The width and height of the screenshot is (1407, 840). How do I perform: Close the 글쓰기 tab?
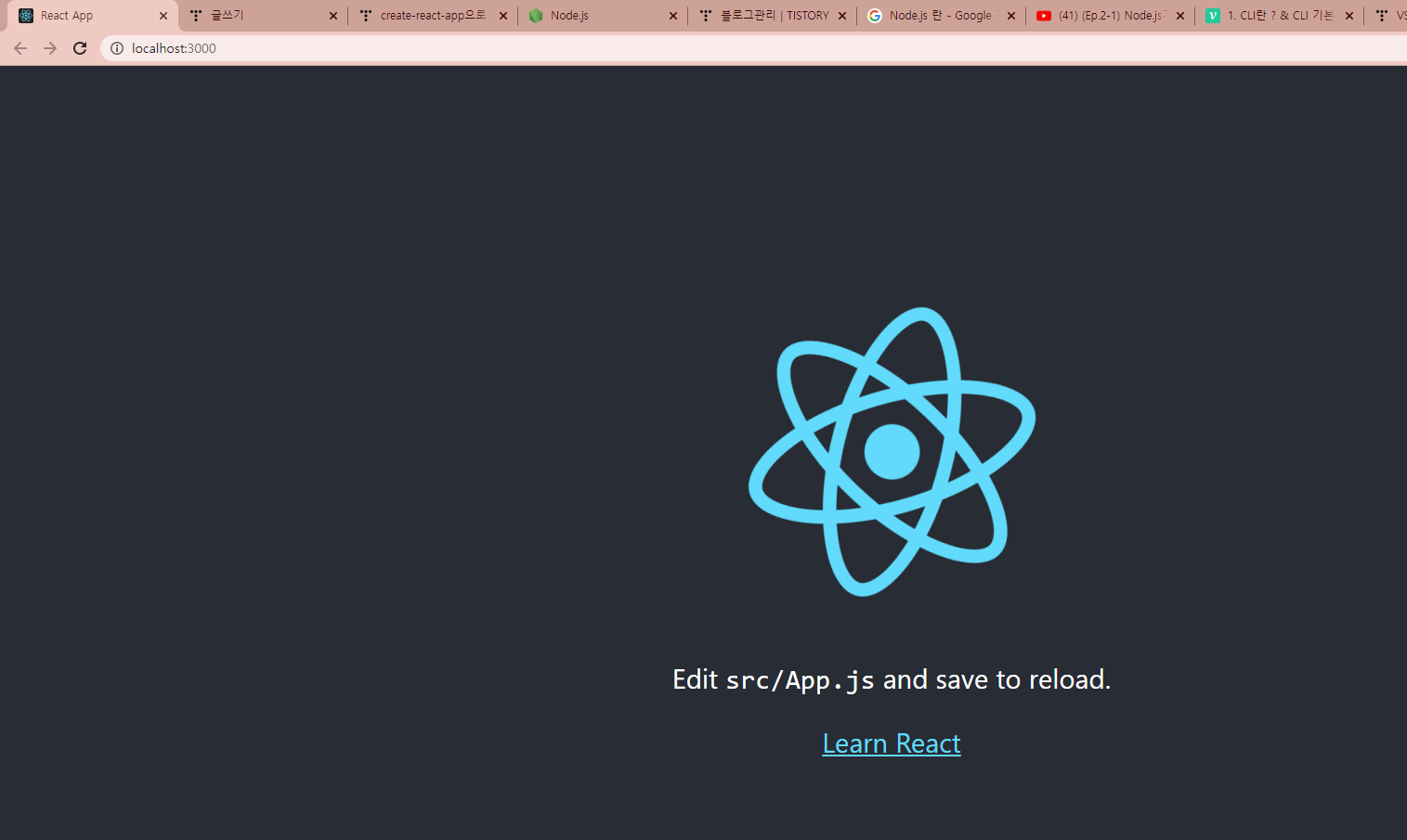coord(333,16)
